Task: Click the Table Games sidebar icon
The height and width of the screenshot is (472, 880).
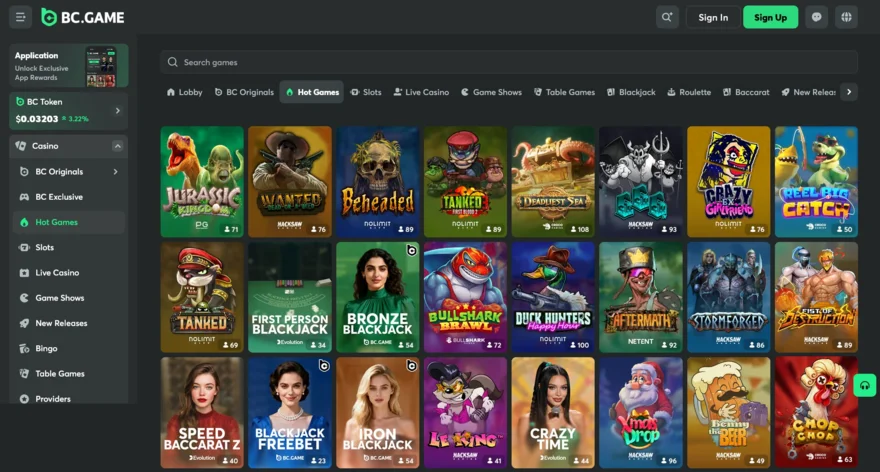Action: [24, 374]
